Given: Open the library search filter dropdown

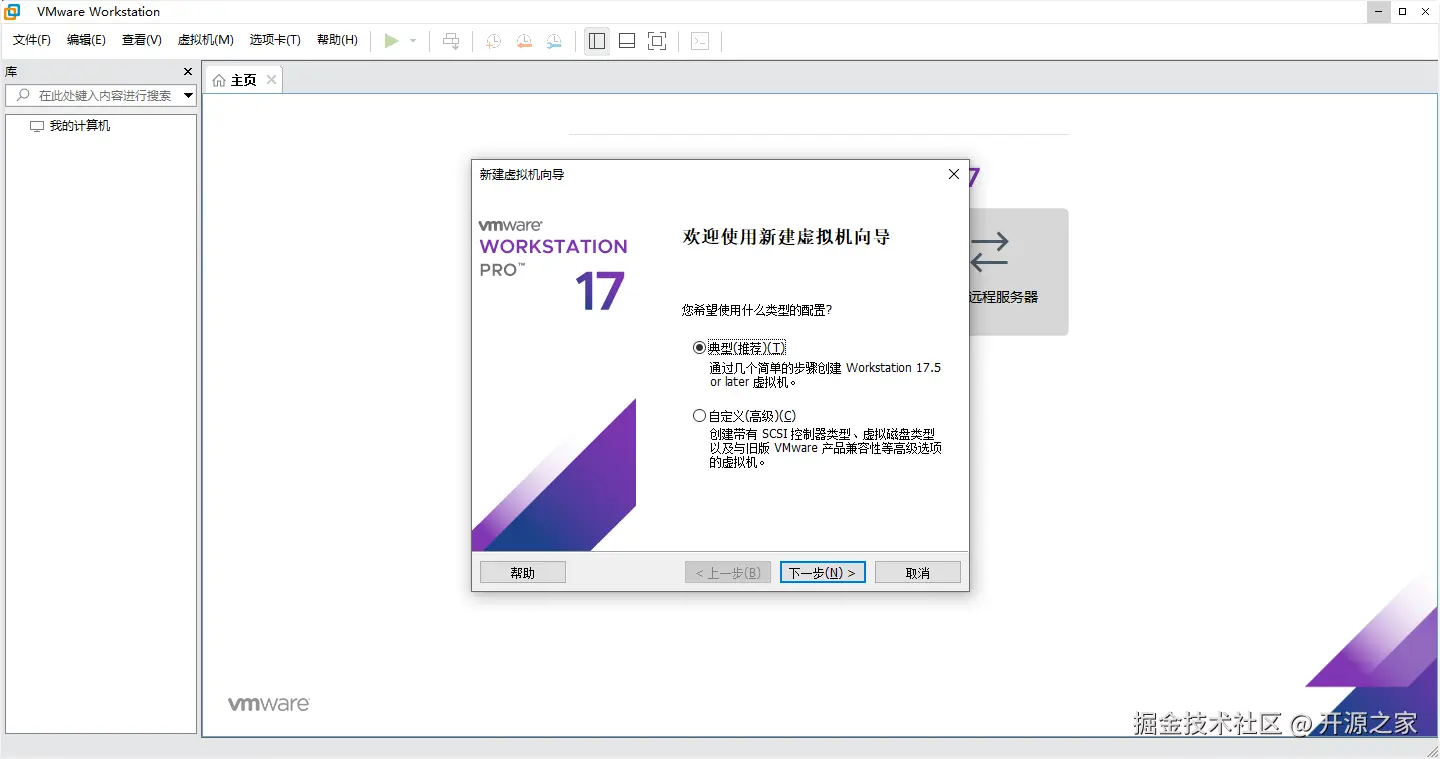Looking at the screenshot, I should 186,95.
